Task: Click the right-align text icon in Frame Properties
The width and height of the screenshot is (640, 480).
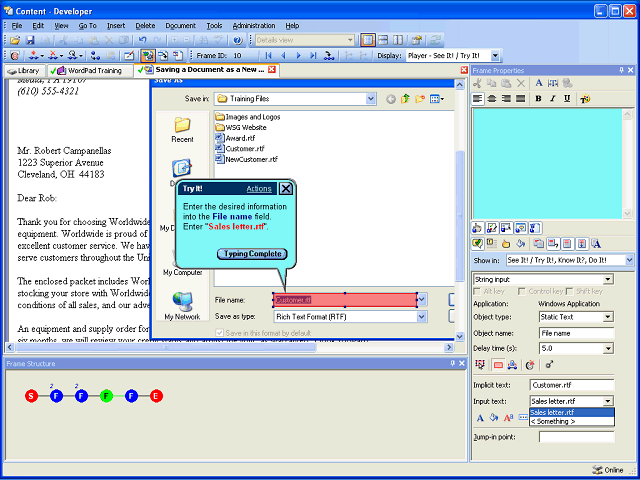Action: (506, 99)
